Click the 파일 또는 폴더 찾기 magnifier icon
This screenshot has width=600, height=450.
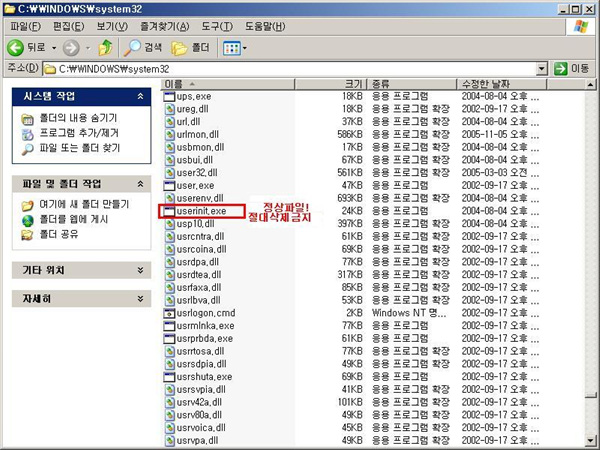[28, 149]
